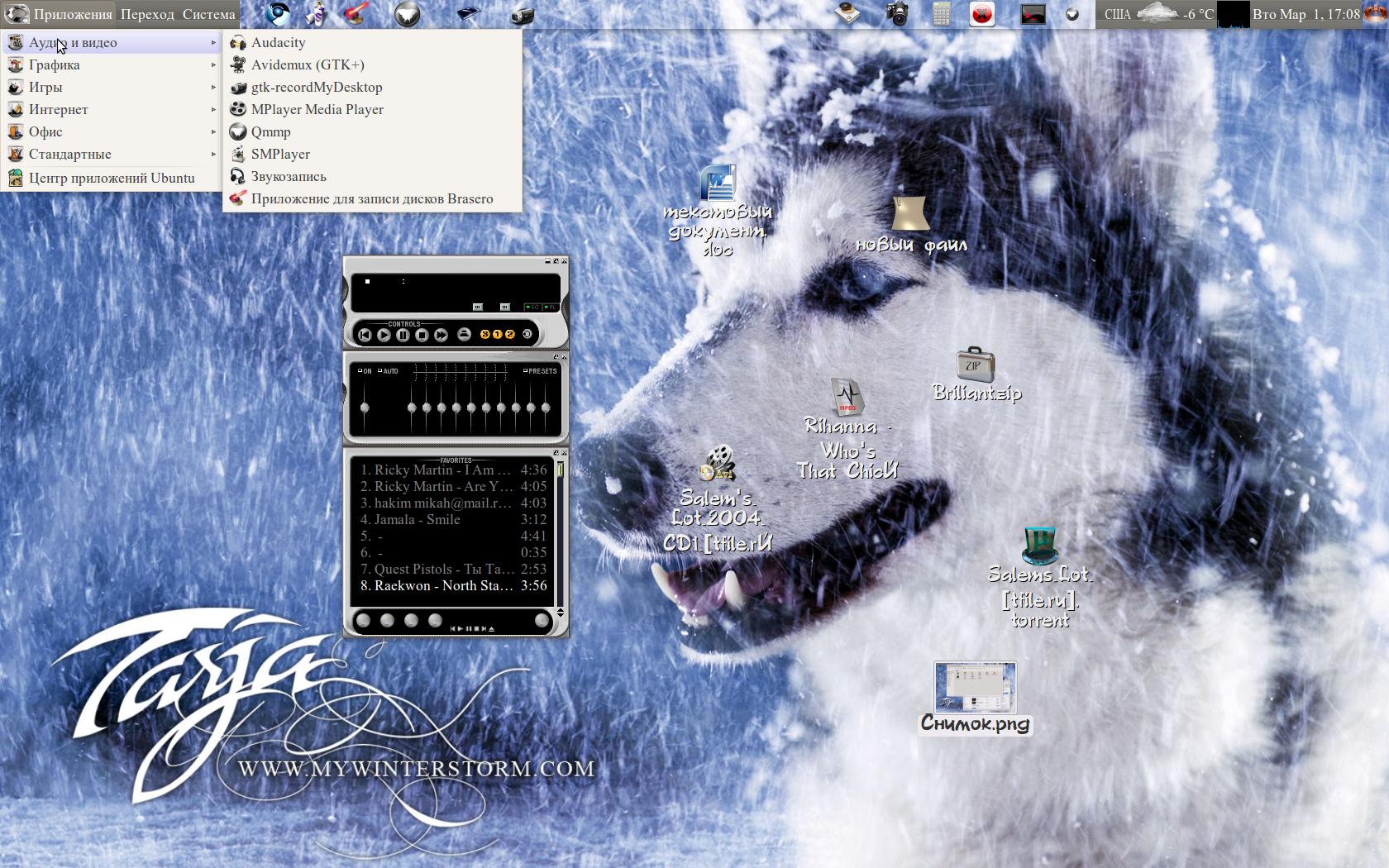This screenshot has width=1389, height=868.
Task: Open MPlayer Media Player entry
Action: pyautogui.click(x=372, y=109)
